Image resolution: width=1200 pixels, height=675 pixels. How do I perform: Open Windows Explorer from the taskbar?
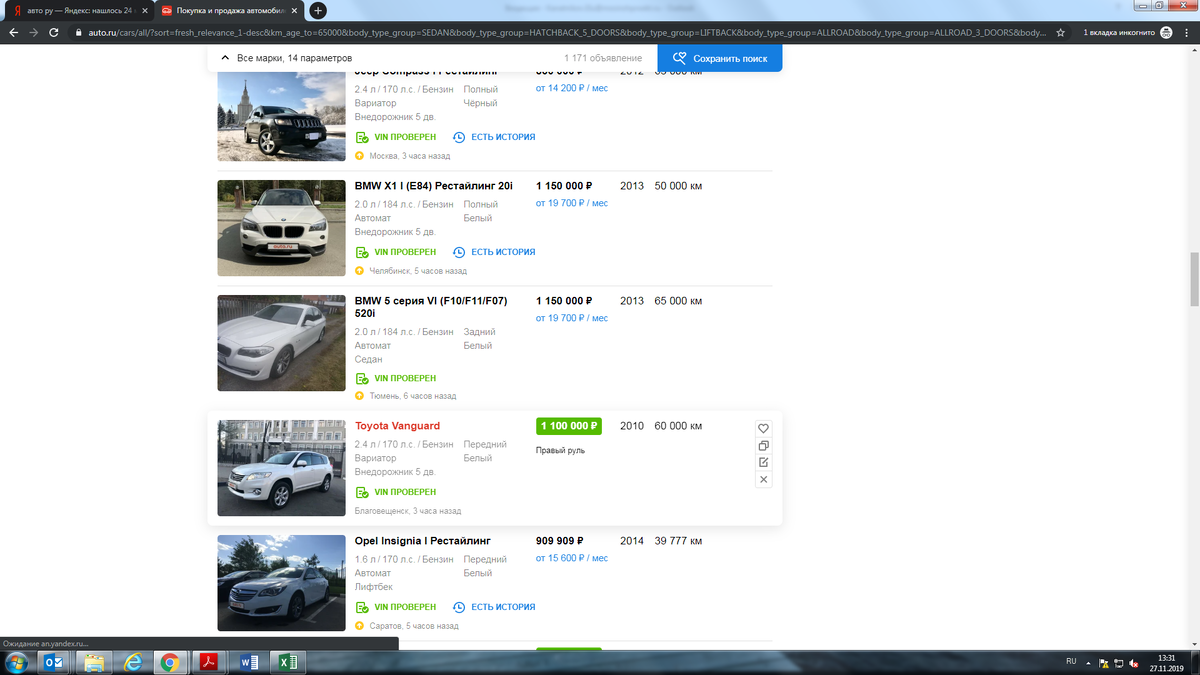93,662
